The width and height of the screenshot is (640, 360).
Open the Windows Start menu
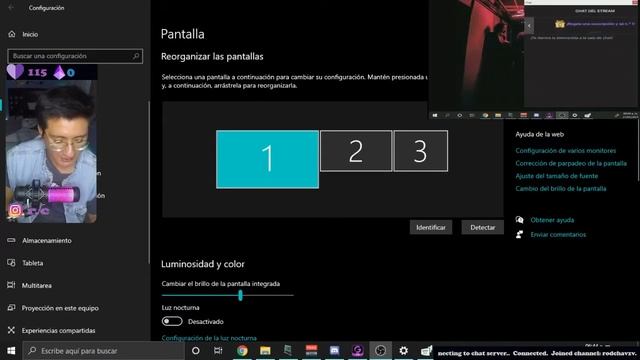[11, 351]
